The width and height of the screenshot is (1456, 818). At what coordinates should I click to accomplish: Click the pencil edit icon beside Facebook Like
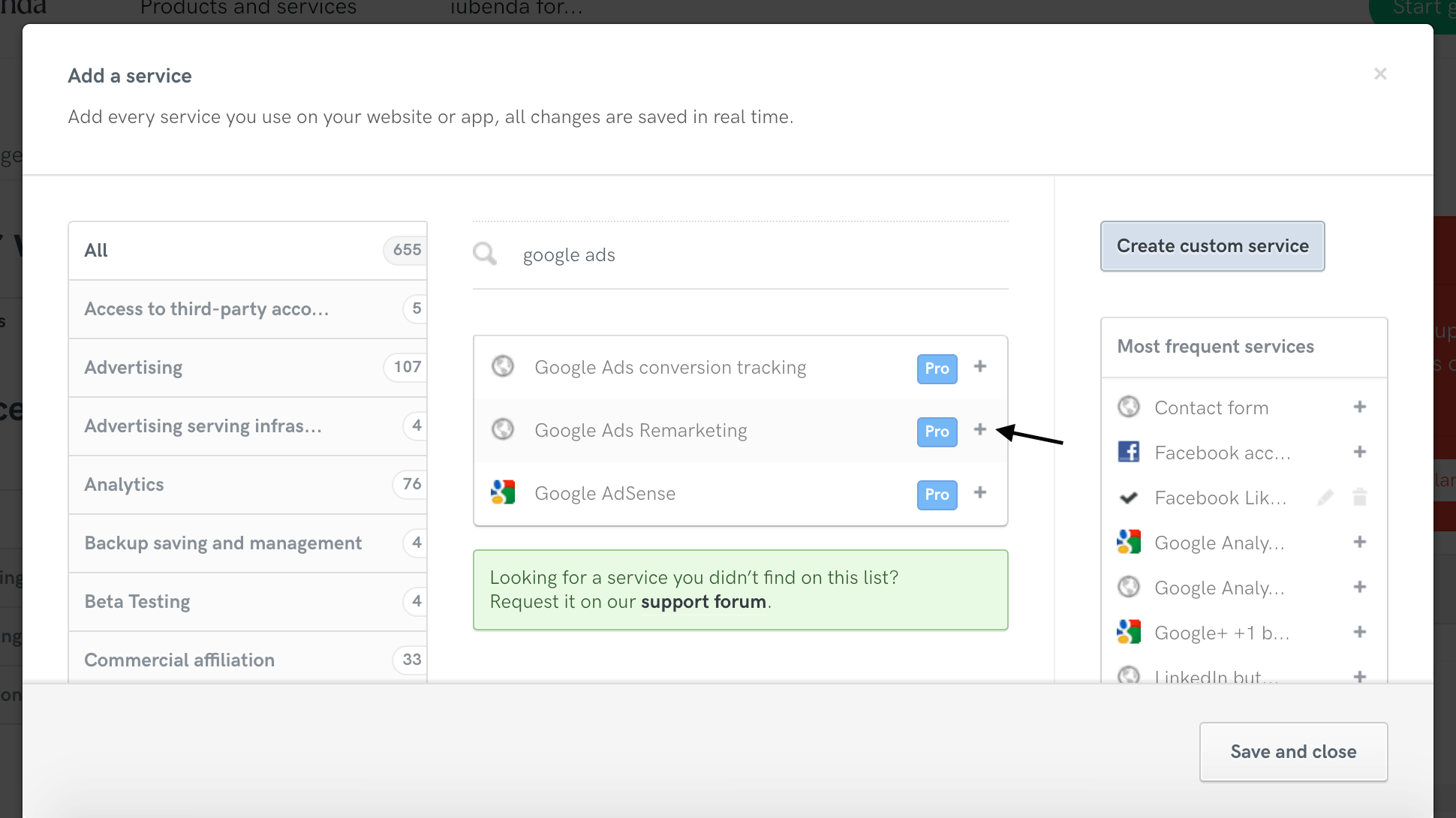click(x=1325, y=497)
